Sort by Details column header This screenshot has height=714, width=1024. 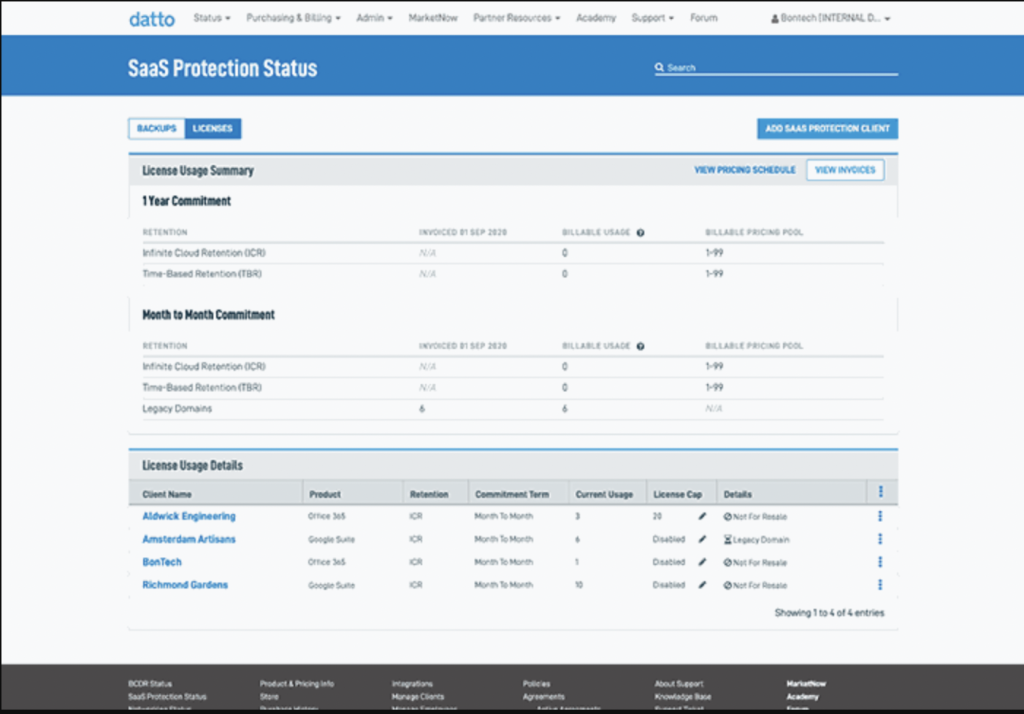[737, 495]
